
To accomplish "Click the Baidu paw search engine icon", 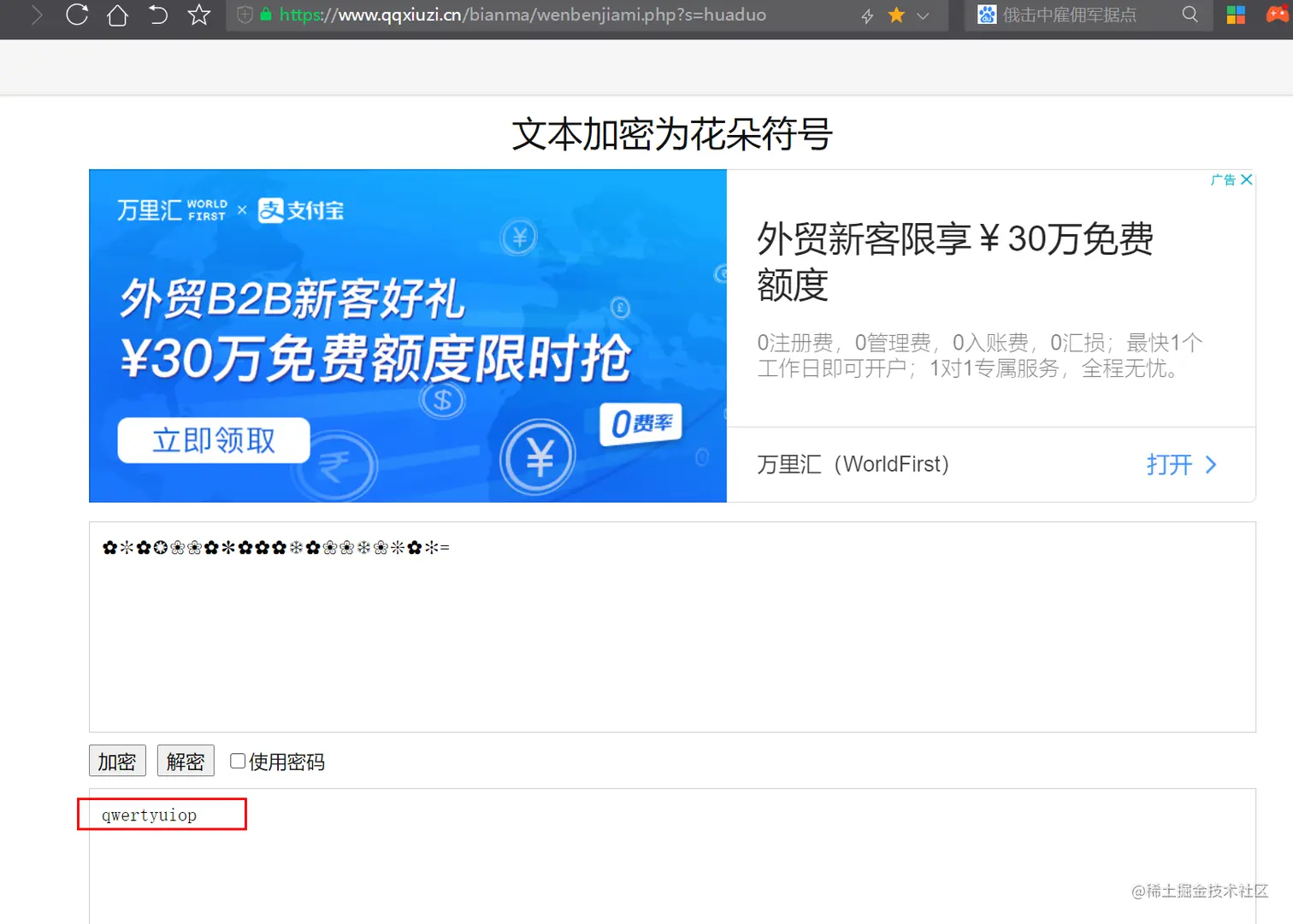I will 987,15.
